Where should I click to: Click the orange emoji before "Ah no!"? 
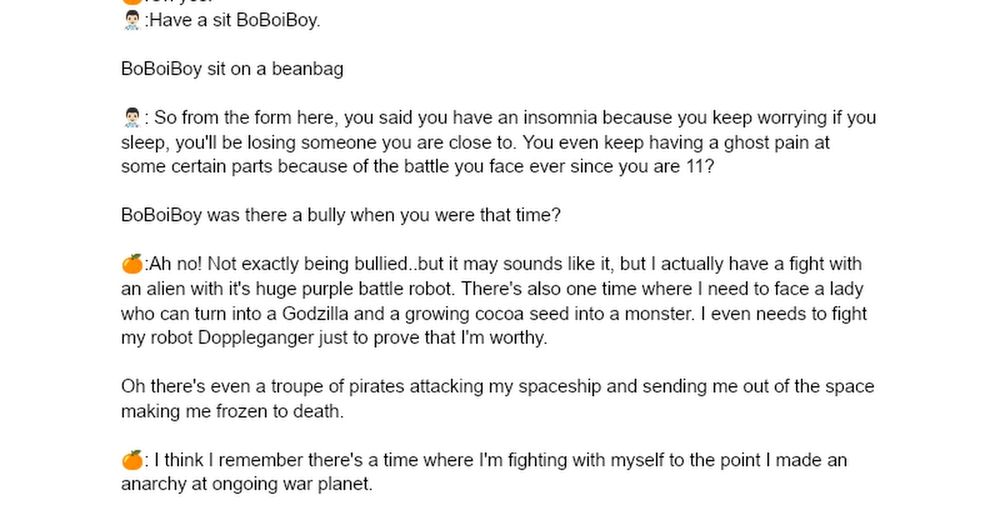click(131, 264)
